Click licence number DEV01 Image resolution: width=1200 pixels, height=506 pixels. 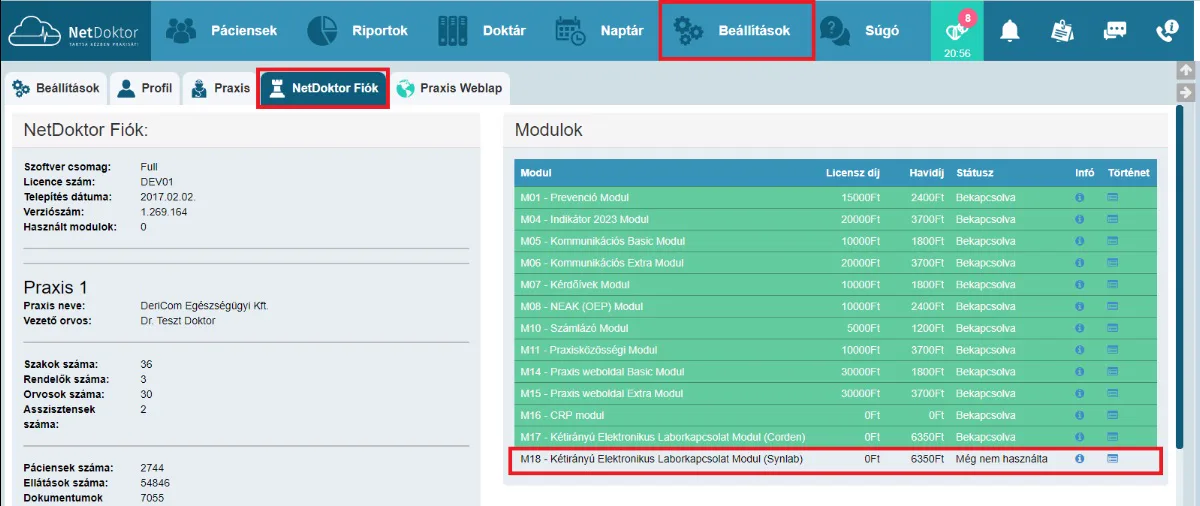click(x=158, y=182)
